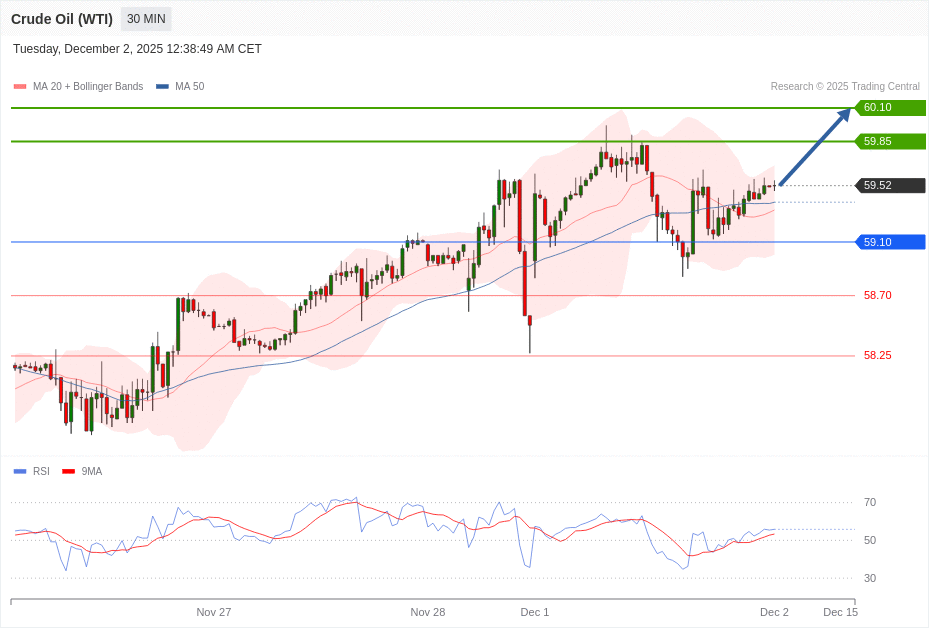Click the timestamp above the chart
Image resolution: width=929 pixels, height=629 pixels.
click(x=137, y=48)
